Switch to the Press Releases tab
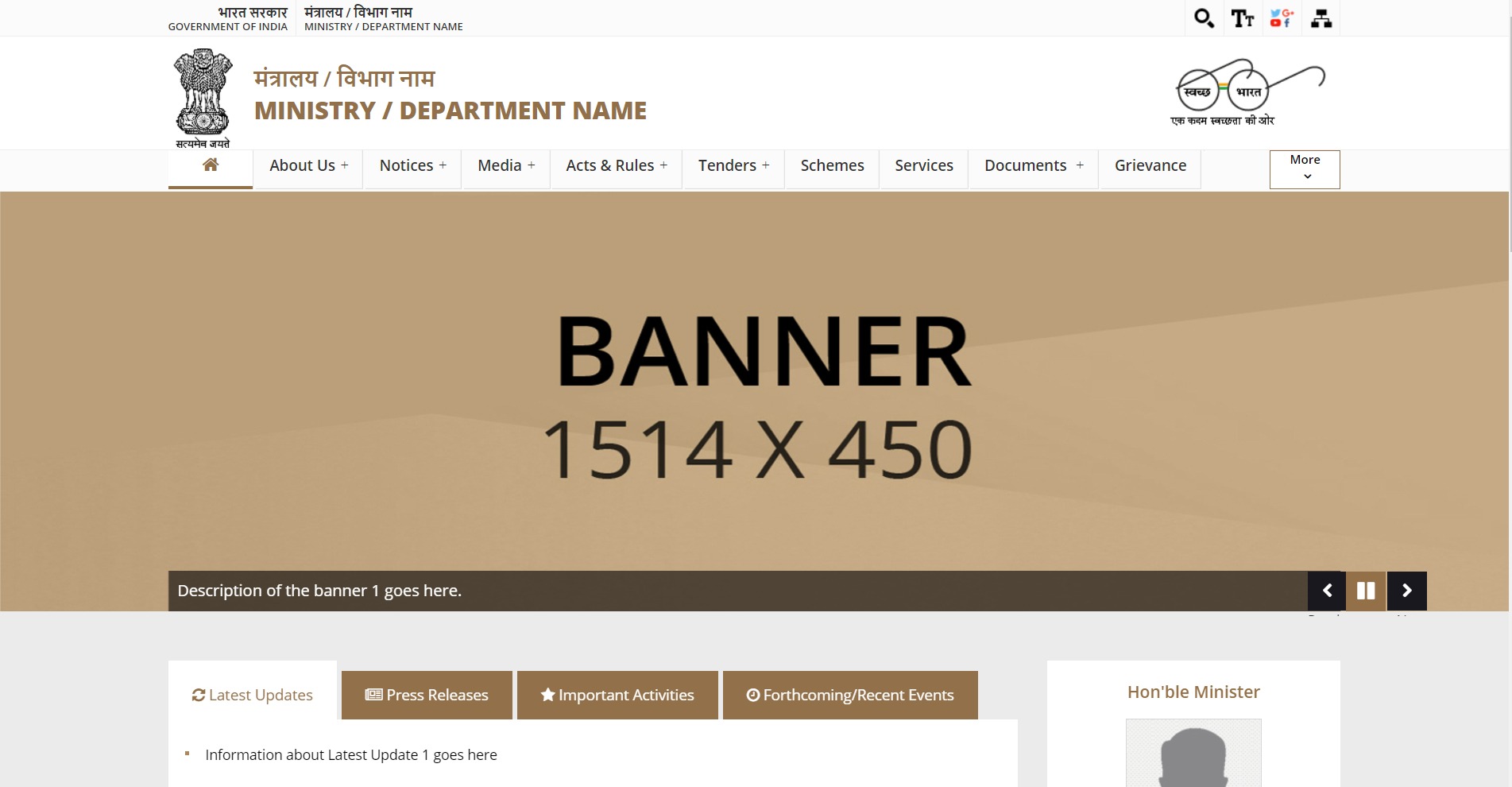1512x787 pixels. pos(427,695)
